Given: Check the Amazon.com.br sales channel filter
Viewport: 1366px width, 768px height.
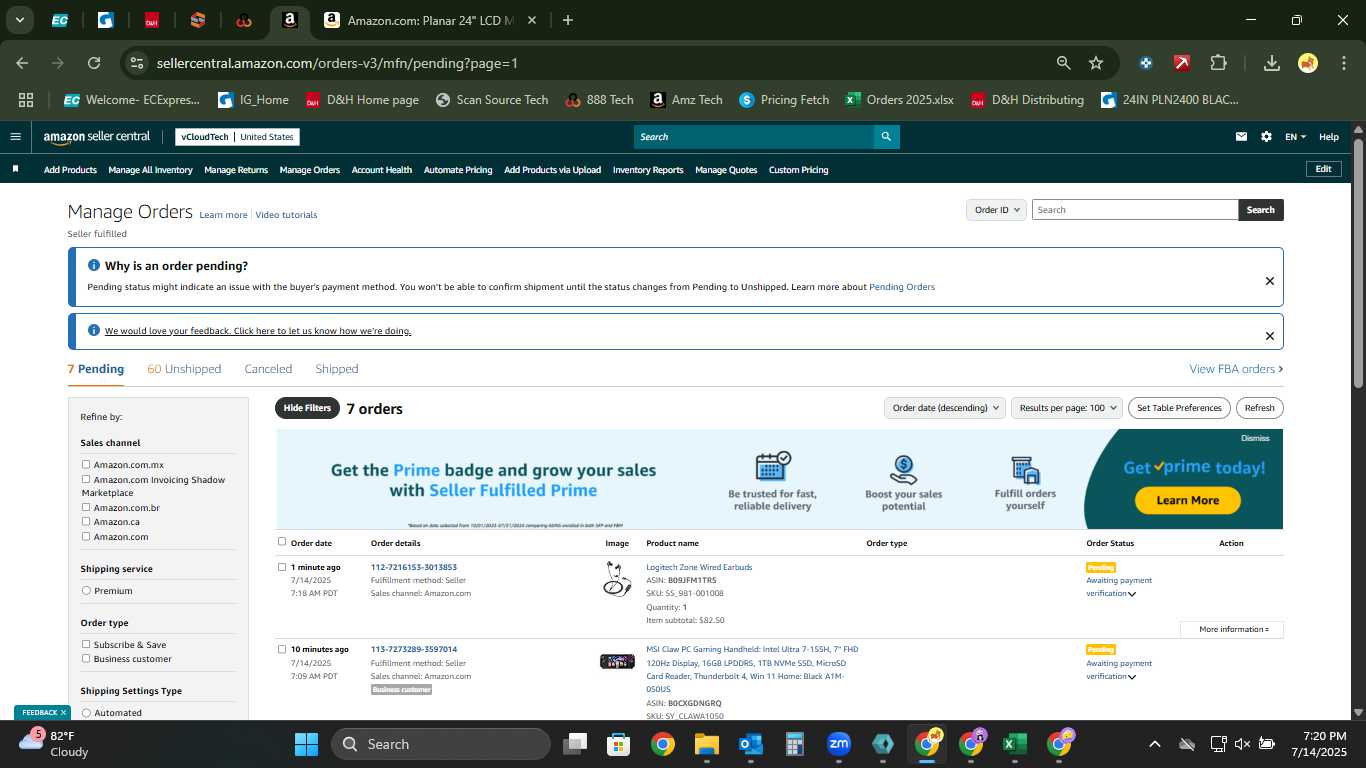Looking at the screenshot, I should pos(86,507).
